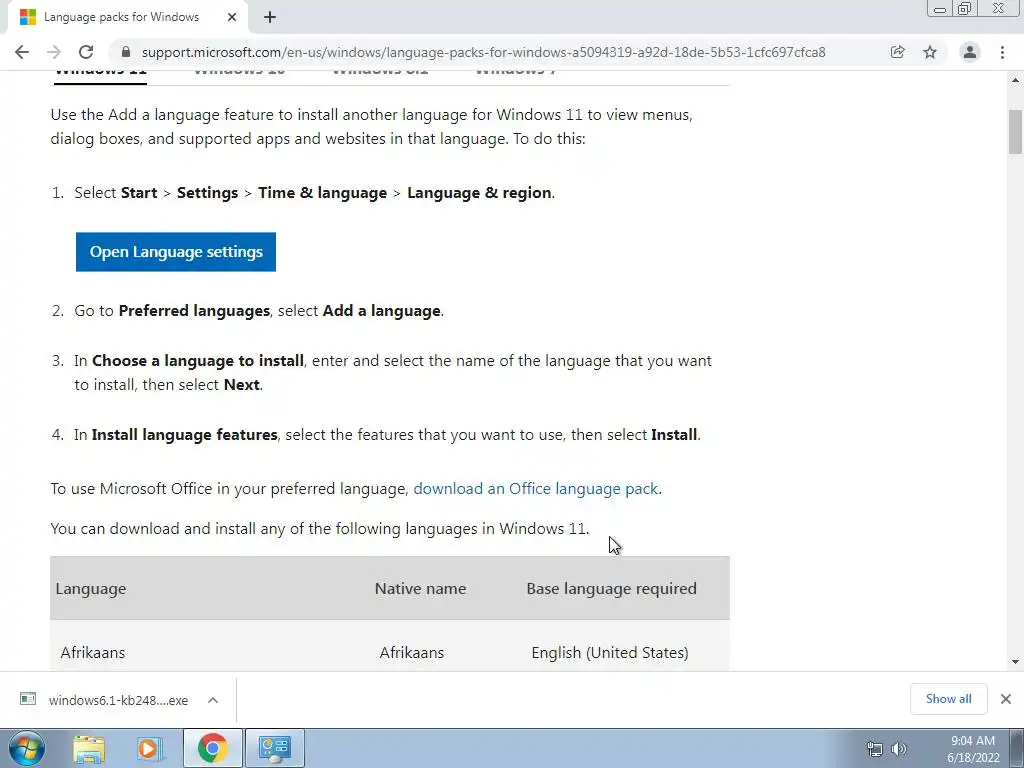Select Afrikaans in the Language column
Image resolution: width=1024 pixels, height=768 pixels.
tap(93, 652)
